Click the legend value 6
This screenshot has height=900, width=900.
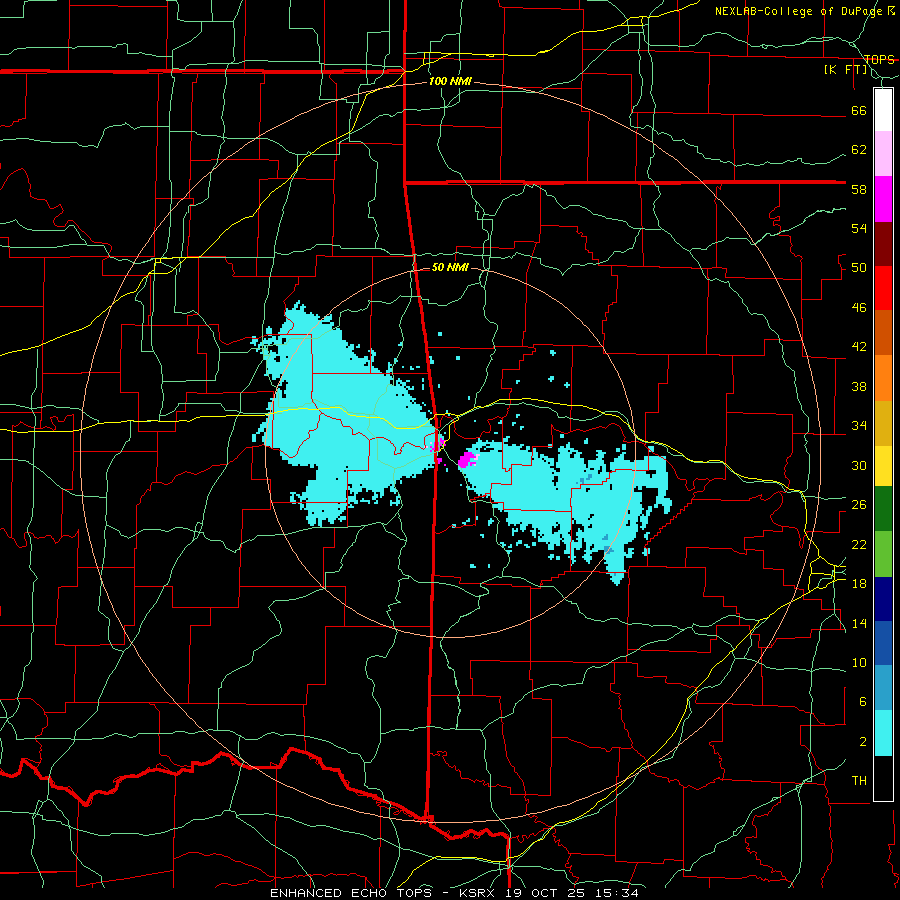tap(863, 702)
